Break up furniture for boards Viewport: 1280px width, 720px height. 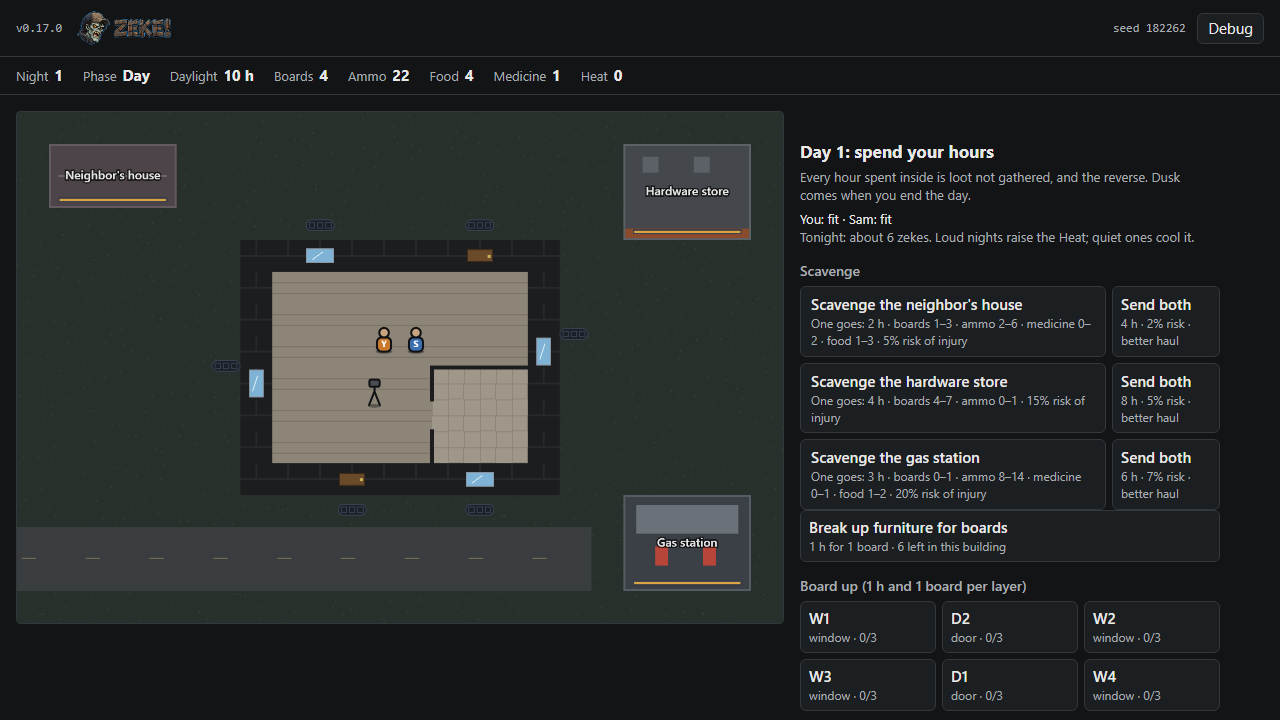[1010, 536]
